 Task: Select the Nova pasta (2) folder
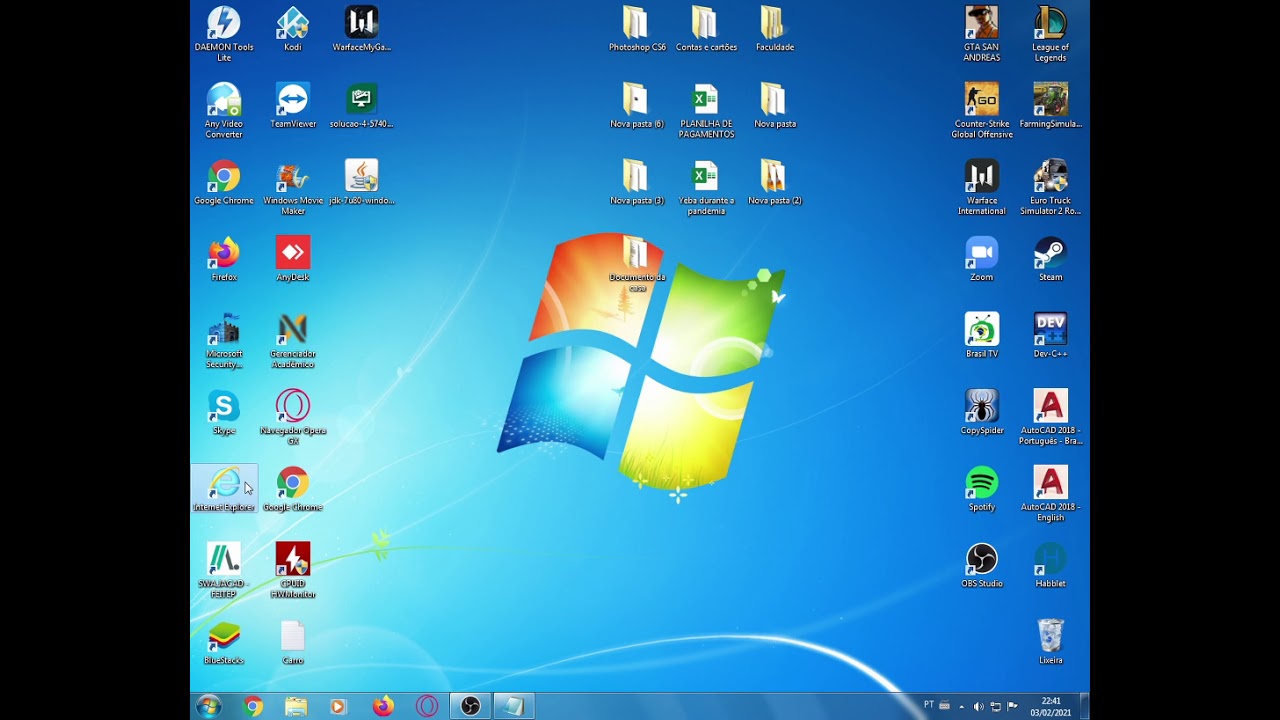pos(774,182)
